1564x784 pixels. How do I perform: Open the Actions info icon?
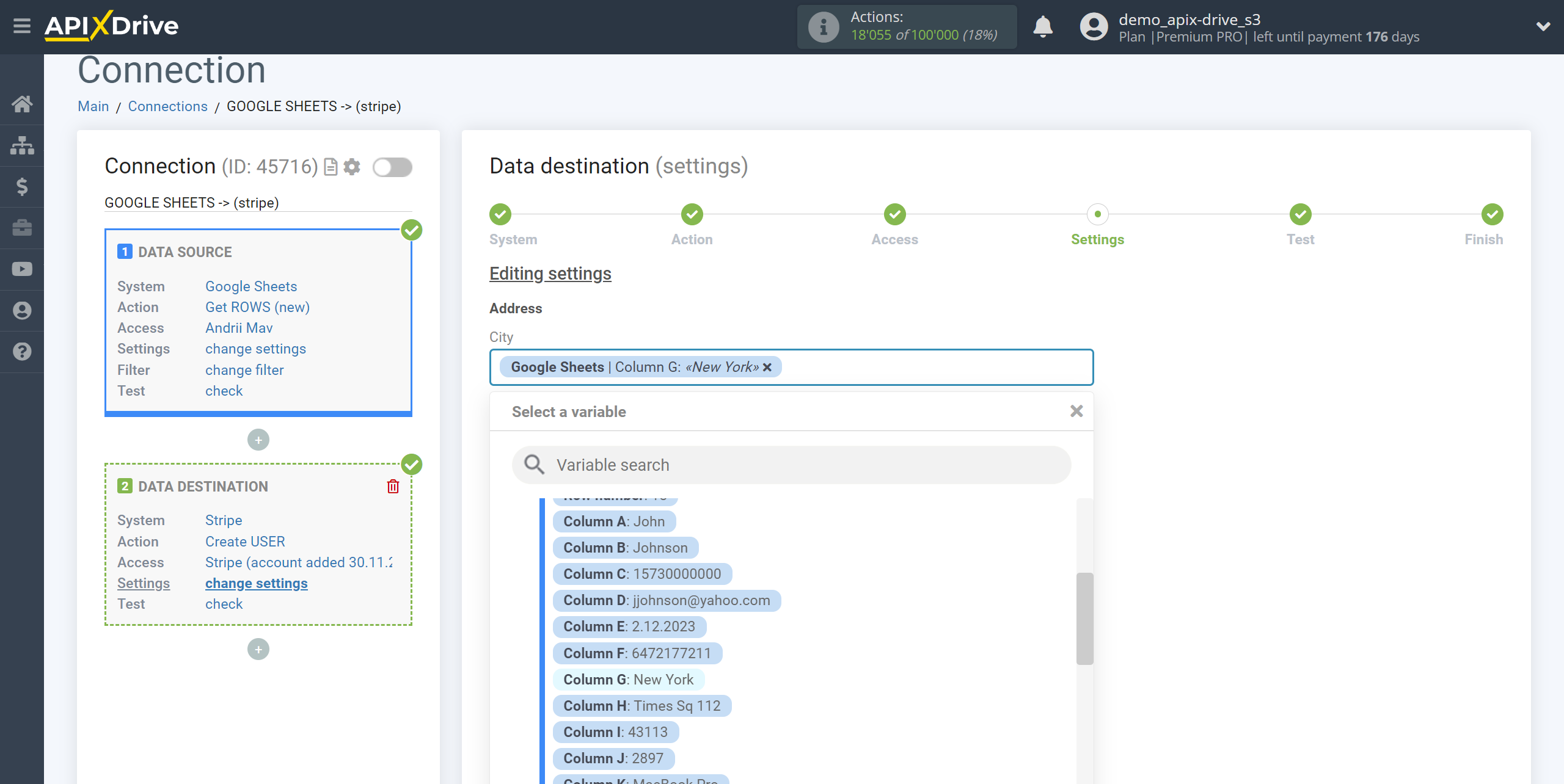pos(823,27)
